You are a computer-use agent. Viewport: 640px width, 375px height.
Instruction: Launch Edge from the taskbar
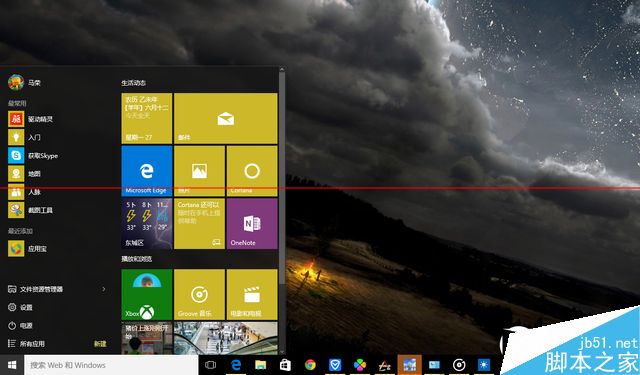coord(236,365)
